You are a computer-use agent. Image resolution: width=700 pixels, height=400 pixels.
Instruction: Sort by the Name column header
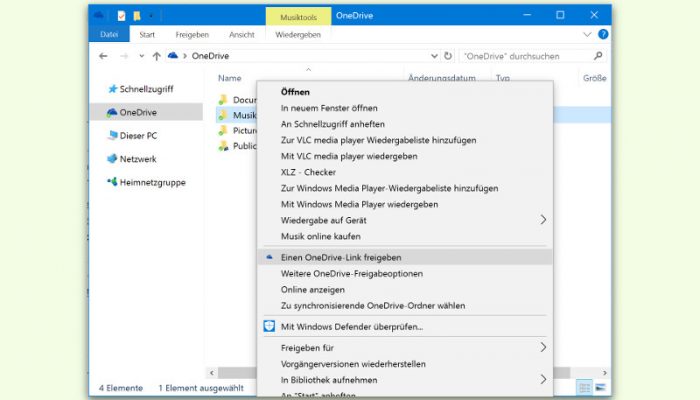coord(229,78)
